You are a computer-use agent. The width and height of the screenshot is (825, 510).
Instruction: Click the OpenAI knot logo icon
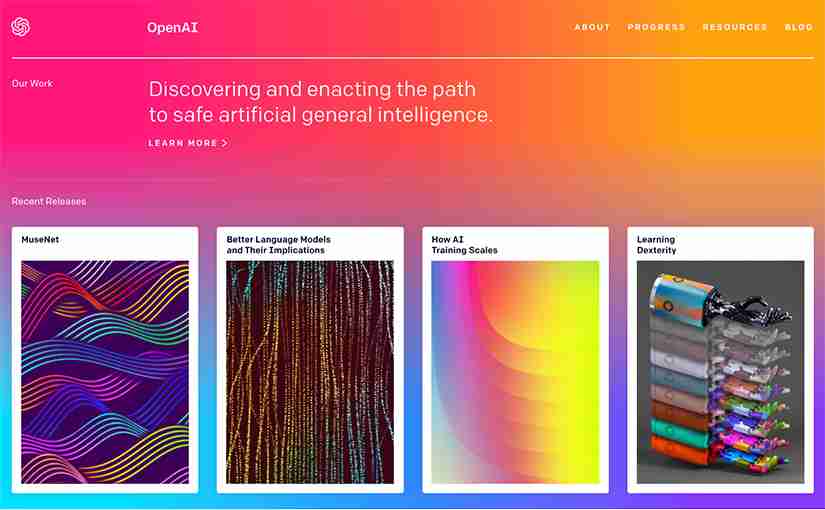click(21, 27)
